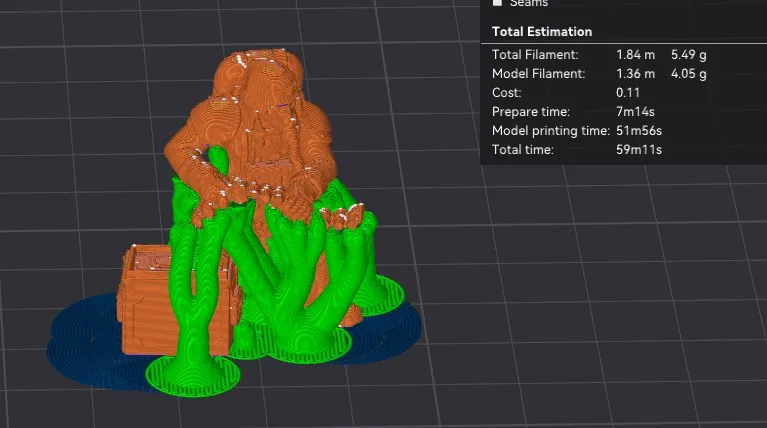Select the Prepare time label

(x=531, y=112)
